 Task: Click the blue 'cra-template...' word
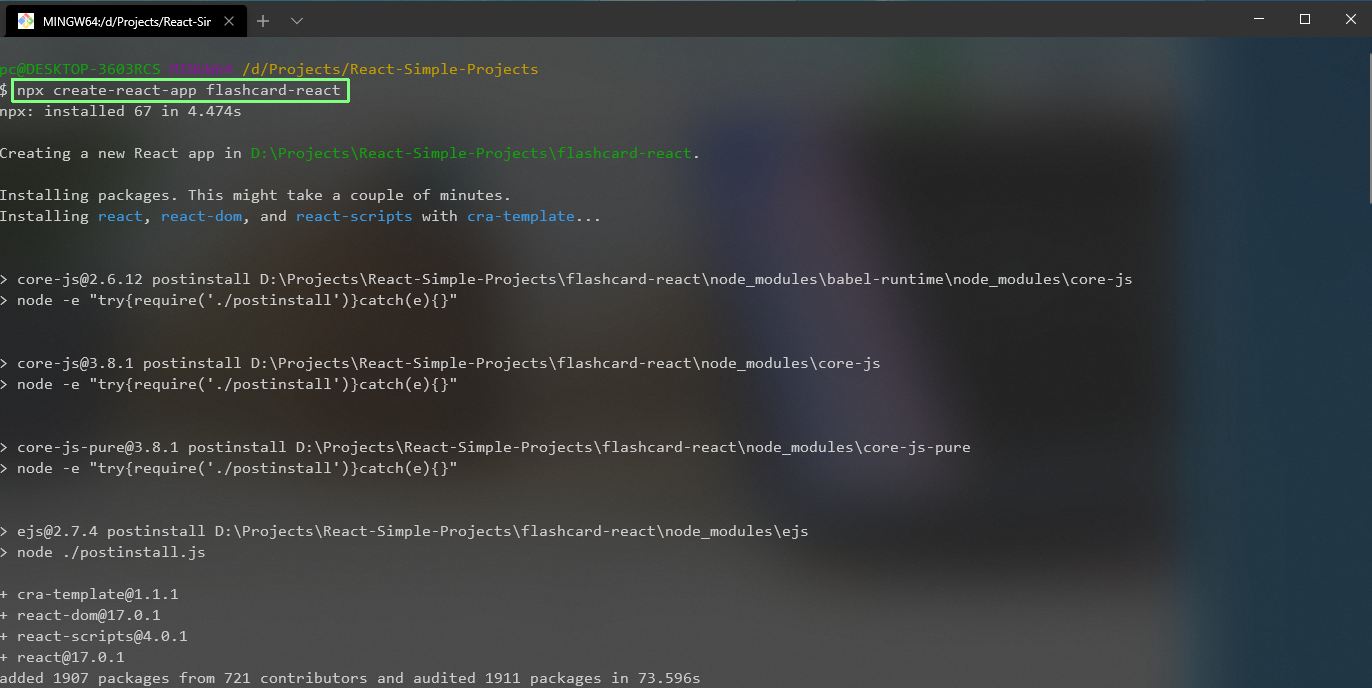tap(534, 216)
